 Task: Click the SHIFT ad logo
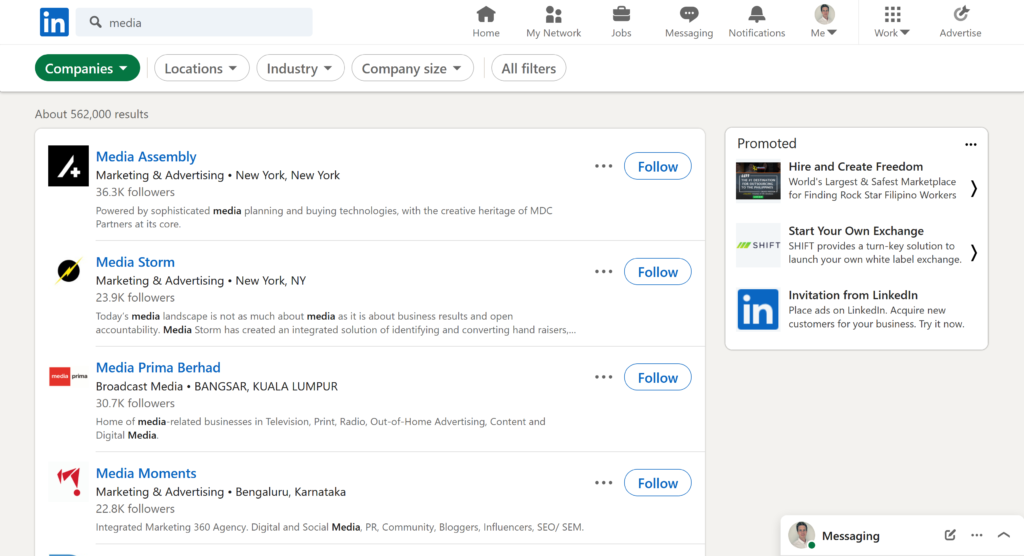(x=758, y=245)
